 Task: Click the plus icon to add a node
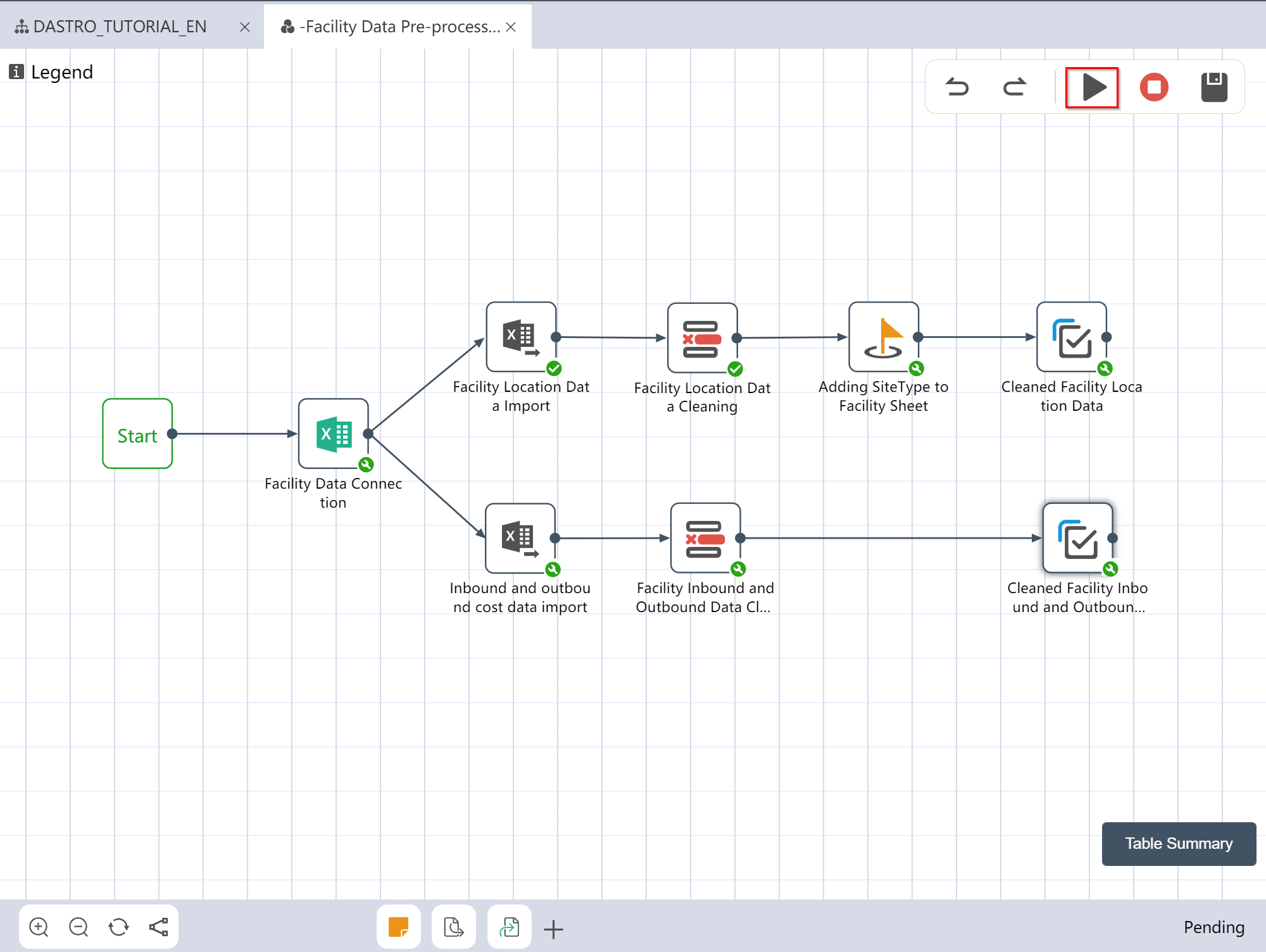click(x=553, y=929)
